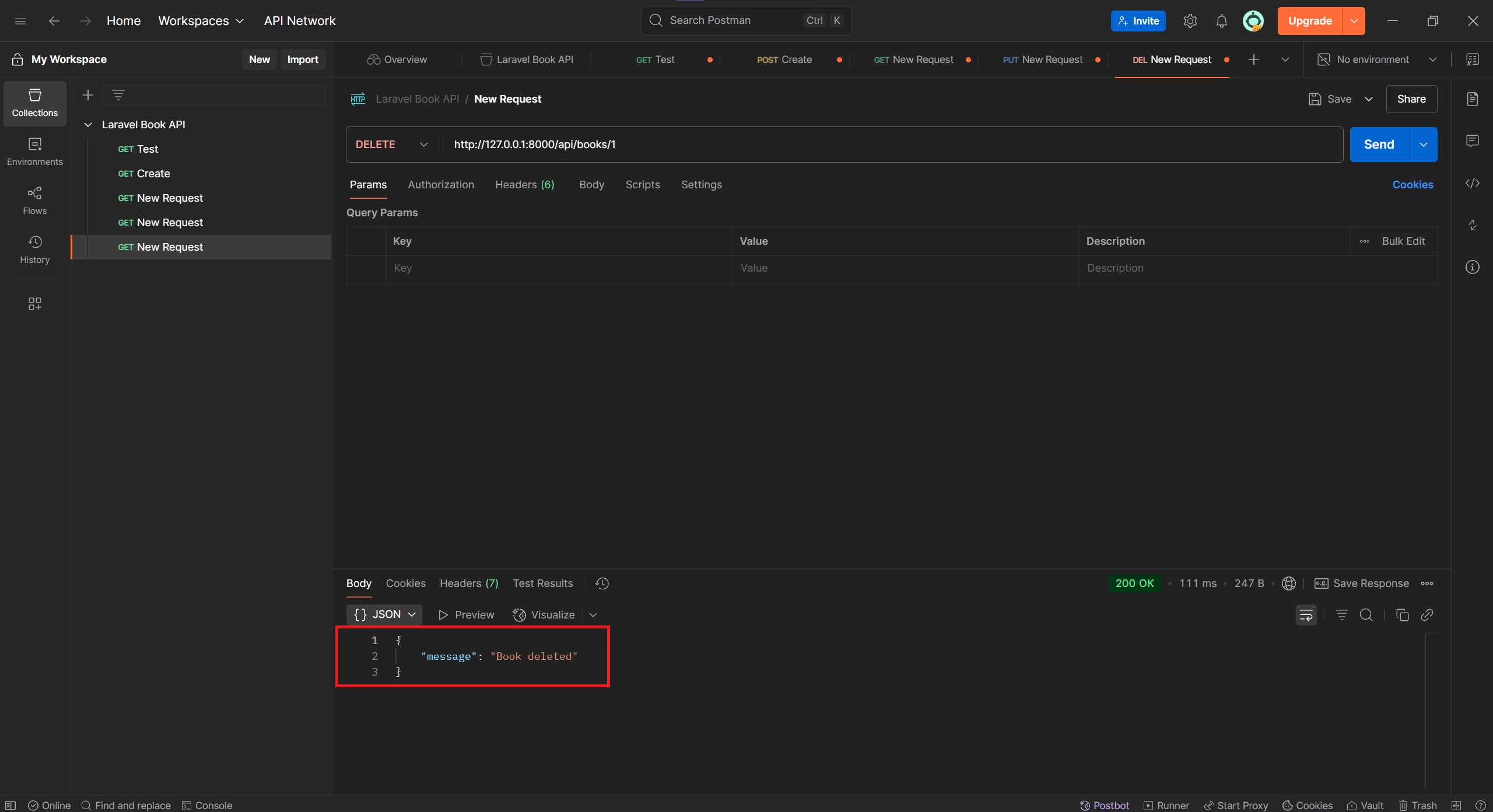Image resolution: width=1493 pixels, height=812 pixels.
Task: Switch to the Authorization tab
Action: (x=441, y=185)
